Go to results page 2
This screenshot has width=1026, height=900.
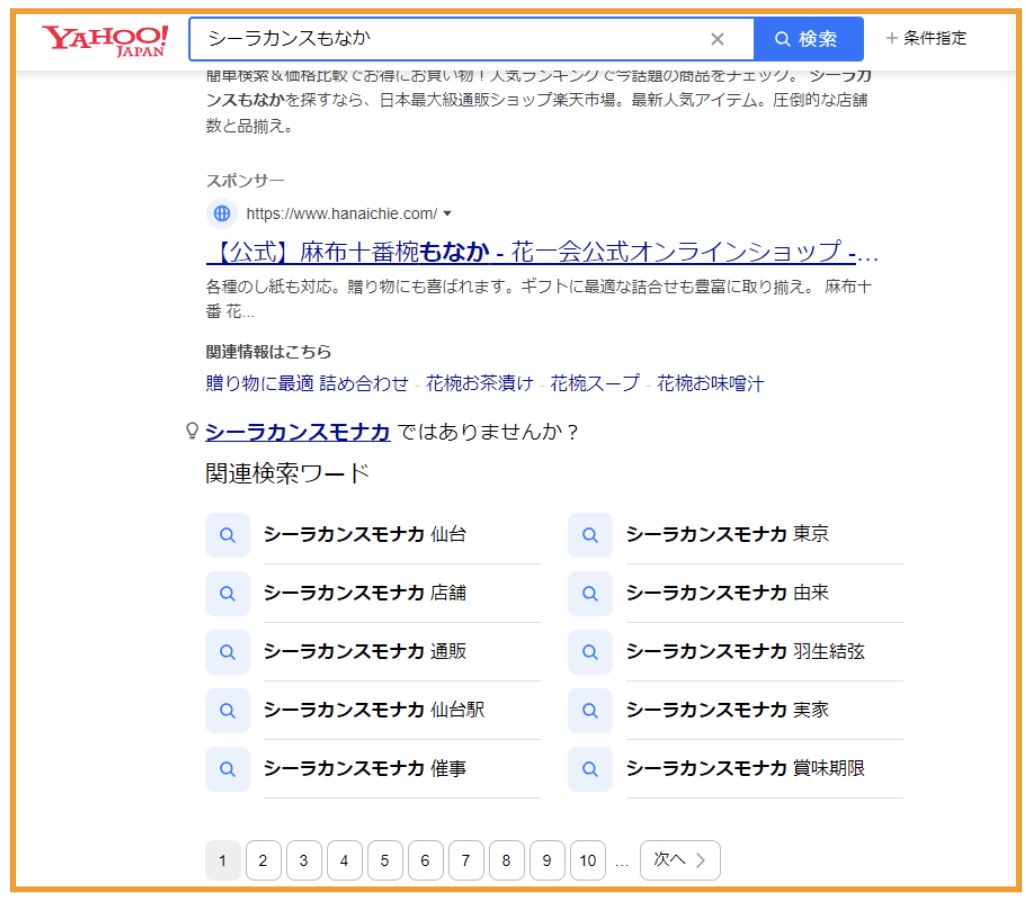point(263,860)
